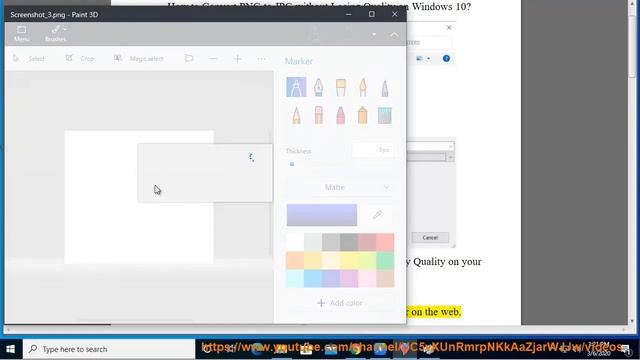Open the Windows Start menu
This screenshot has width=640, height=360.
pyautogui.click(x=11, y=349)
